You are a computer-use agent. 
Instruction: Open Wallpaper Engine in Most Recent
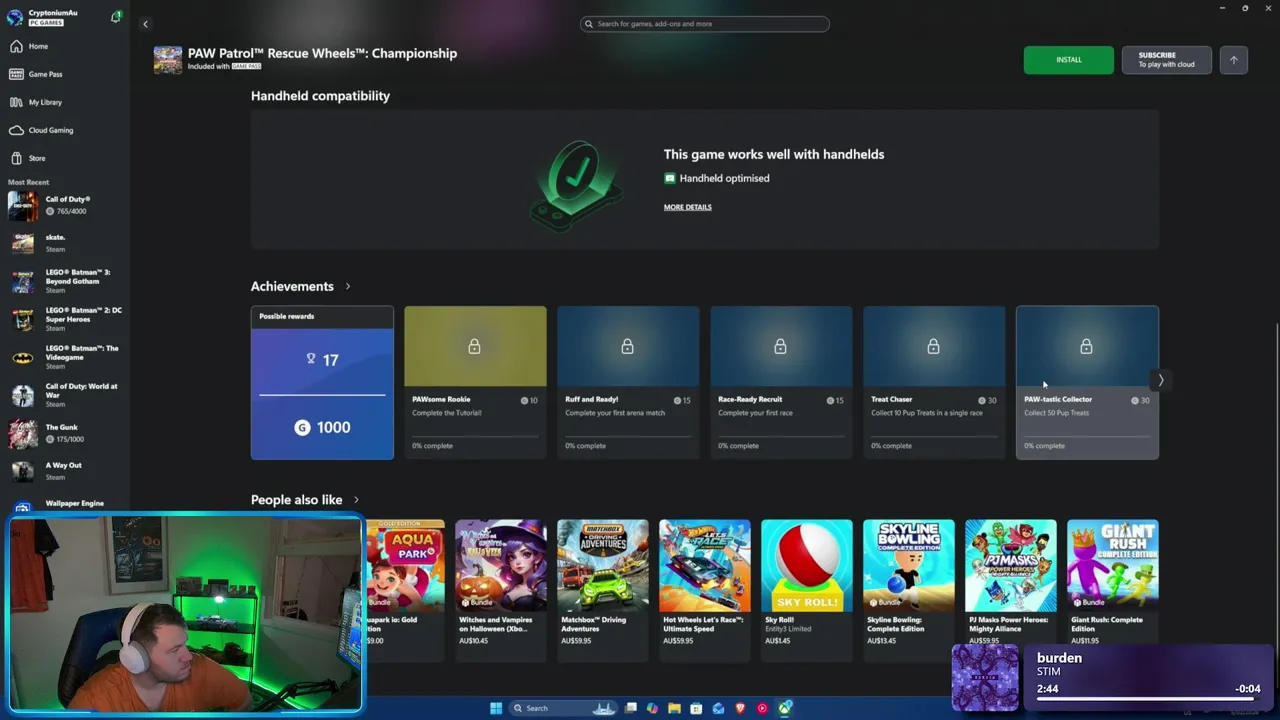click(x=64, y=505)
